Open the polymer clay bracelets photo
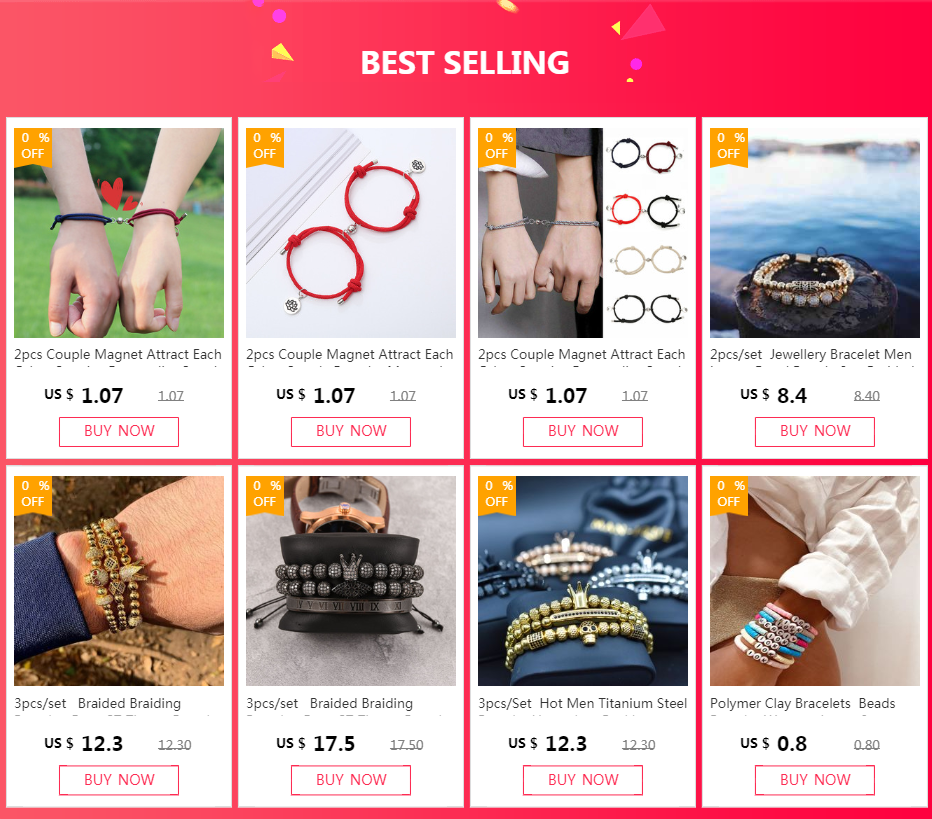 [815, 581]
